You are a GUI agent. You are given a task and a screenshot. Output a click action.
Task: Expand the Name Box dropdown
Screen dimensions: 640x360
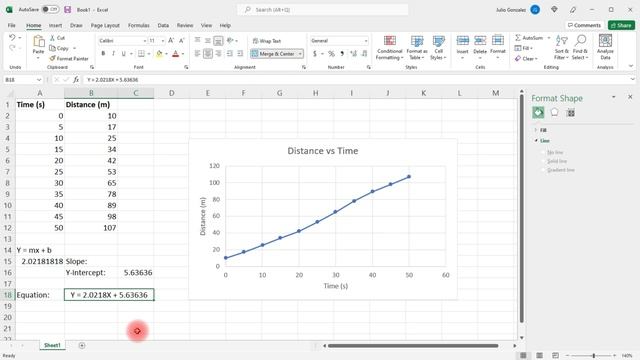[x=39, y=80]
